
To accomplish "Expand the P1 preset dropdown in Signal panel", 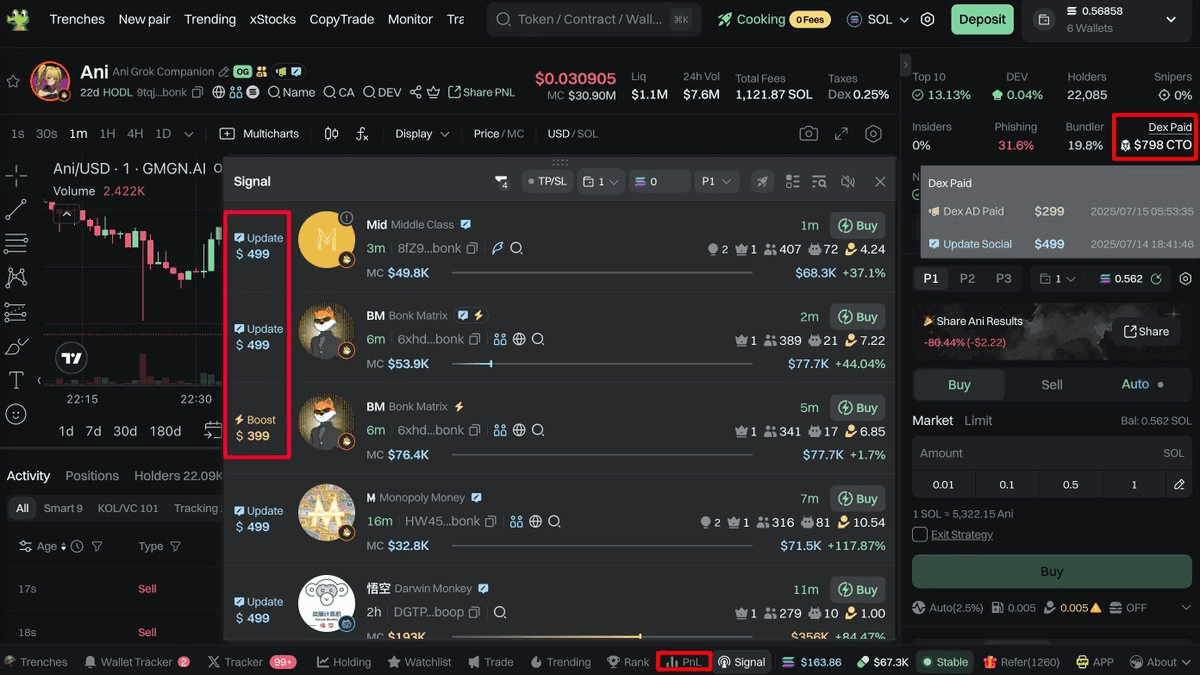I will click(715, 182).
